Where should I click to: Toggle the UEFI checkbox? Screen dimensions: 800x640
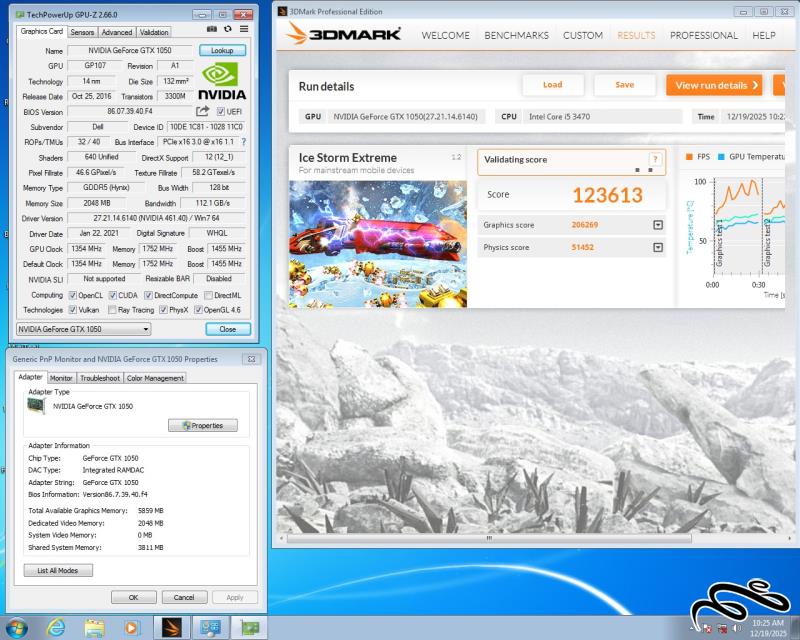click(221, 112)
